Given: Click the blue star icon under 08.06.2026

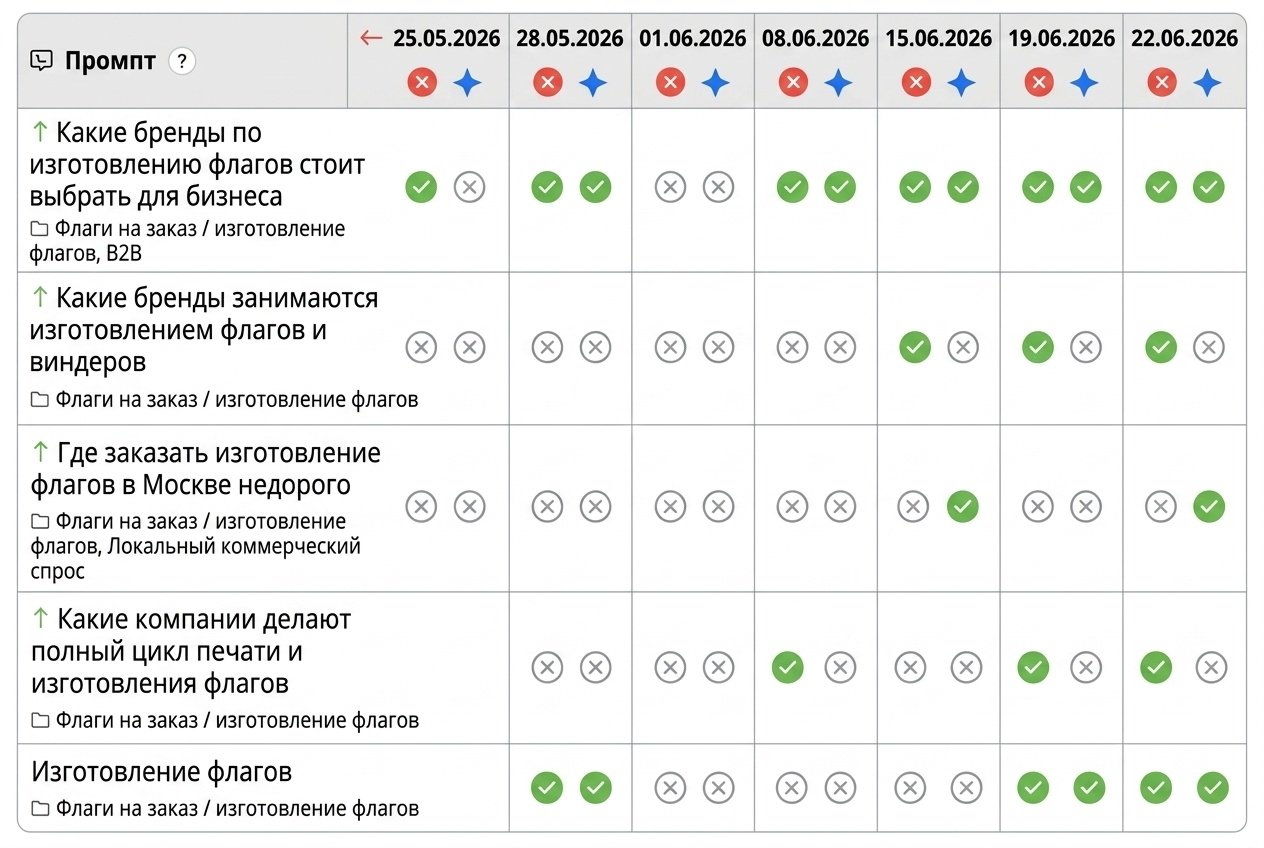Looking at the screenshot, I should tap(838, 82).
